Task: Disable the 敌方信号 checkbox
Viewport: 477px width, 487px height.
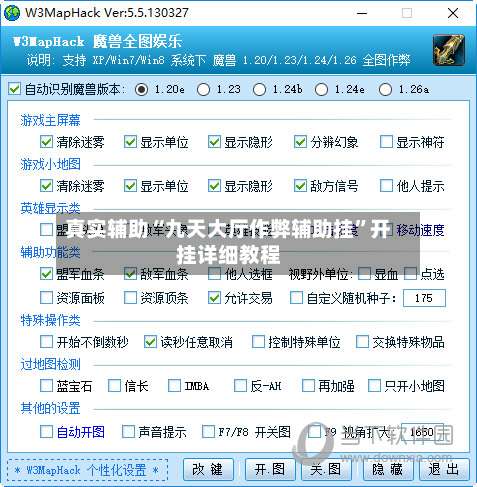Action: [300, 186]
